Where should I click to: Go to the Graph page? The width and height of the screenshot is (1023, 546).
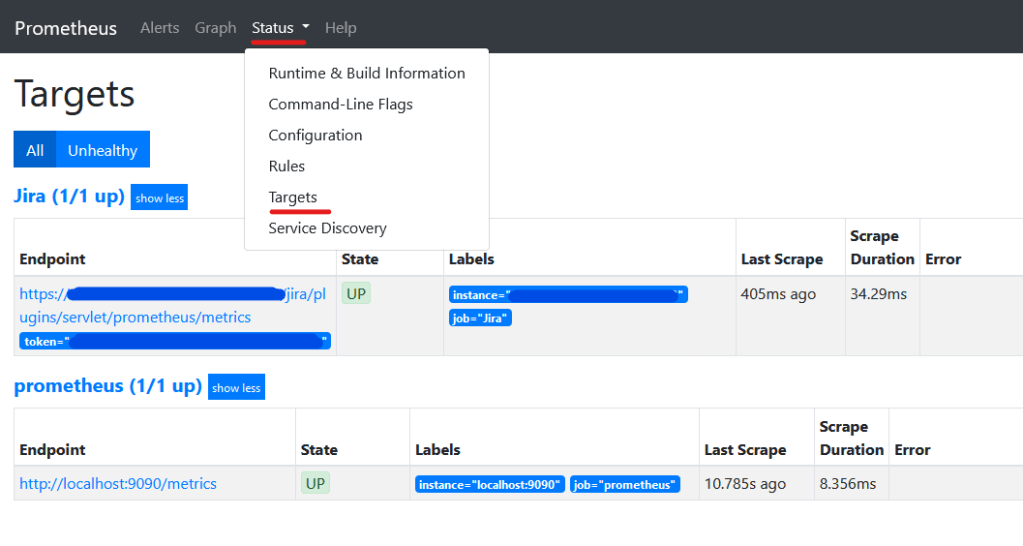[x=215, y=28]
